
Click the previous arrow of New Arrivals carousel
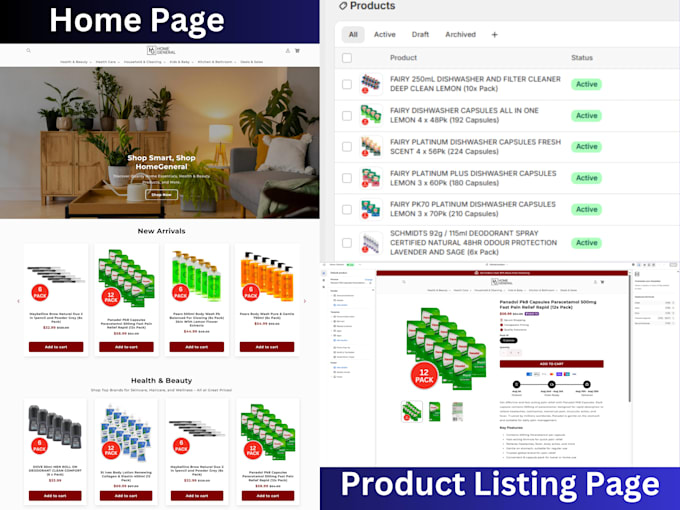pyautogui.click(x=18, y=301)
